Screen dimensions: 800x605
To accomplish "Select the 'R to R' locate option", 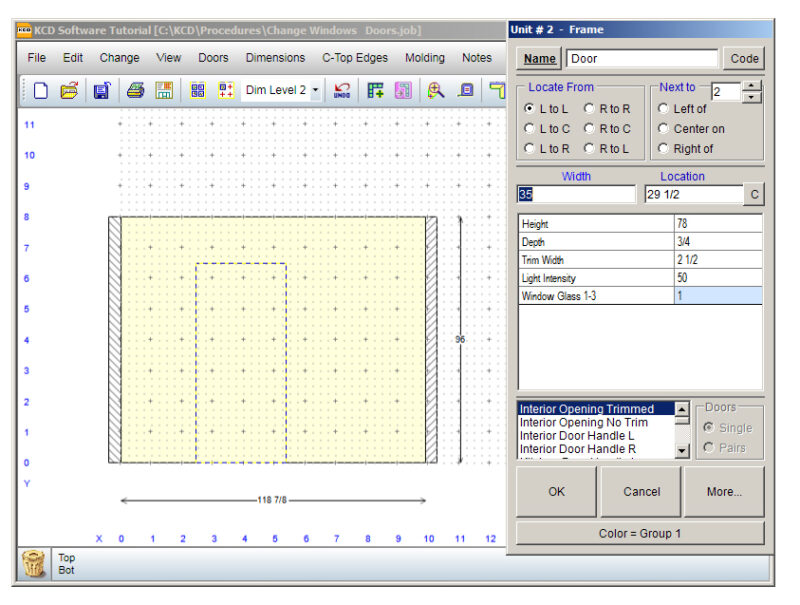I will (590, 108).
